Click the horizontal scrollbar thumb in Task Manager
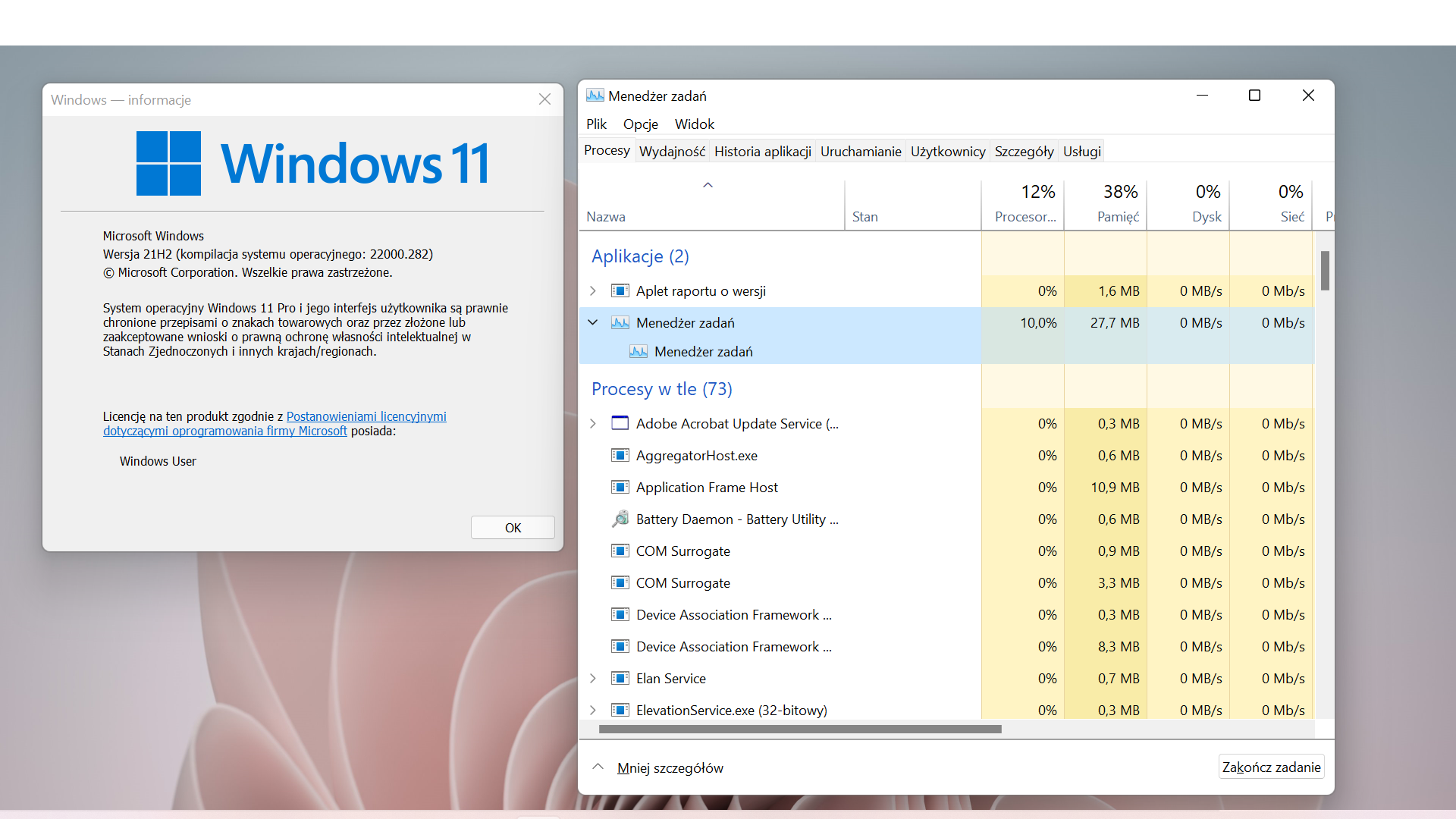Viewport: 1456px width, 819px height. tap(800, 730)
